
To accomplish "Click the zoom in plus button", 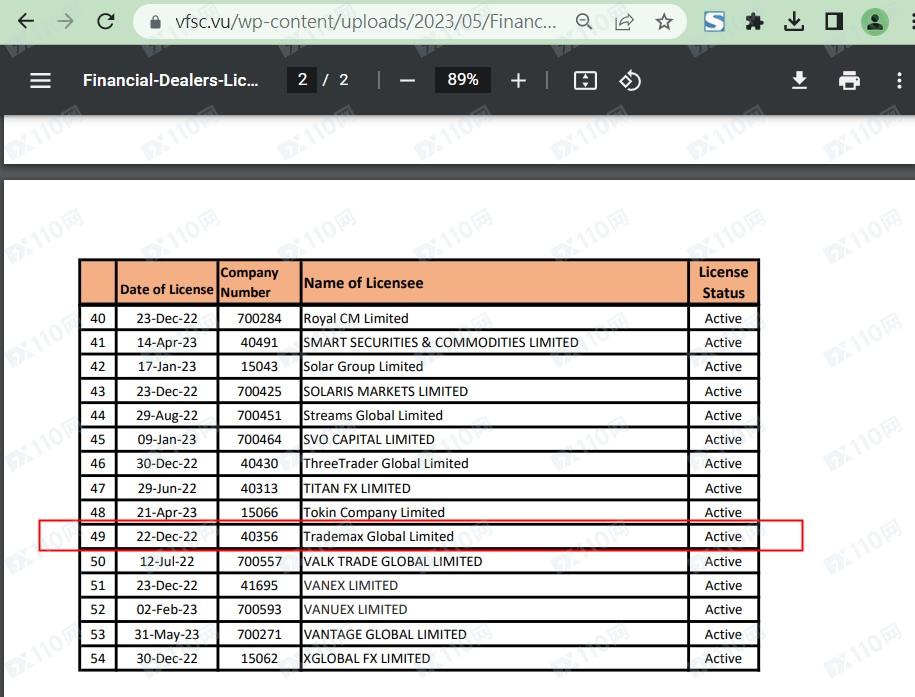I will [x=518, y=80].
